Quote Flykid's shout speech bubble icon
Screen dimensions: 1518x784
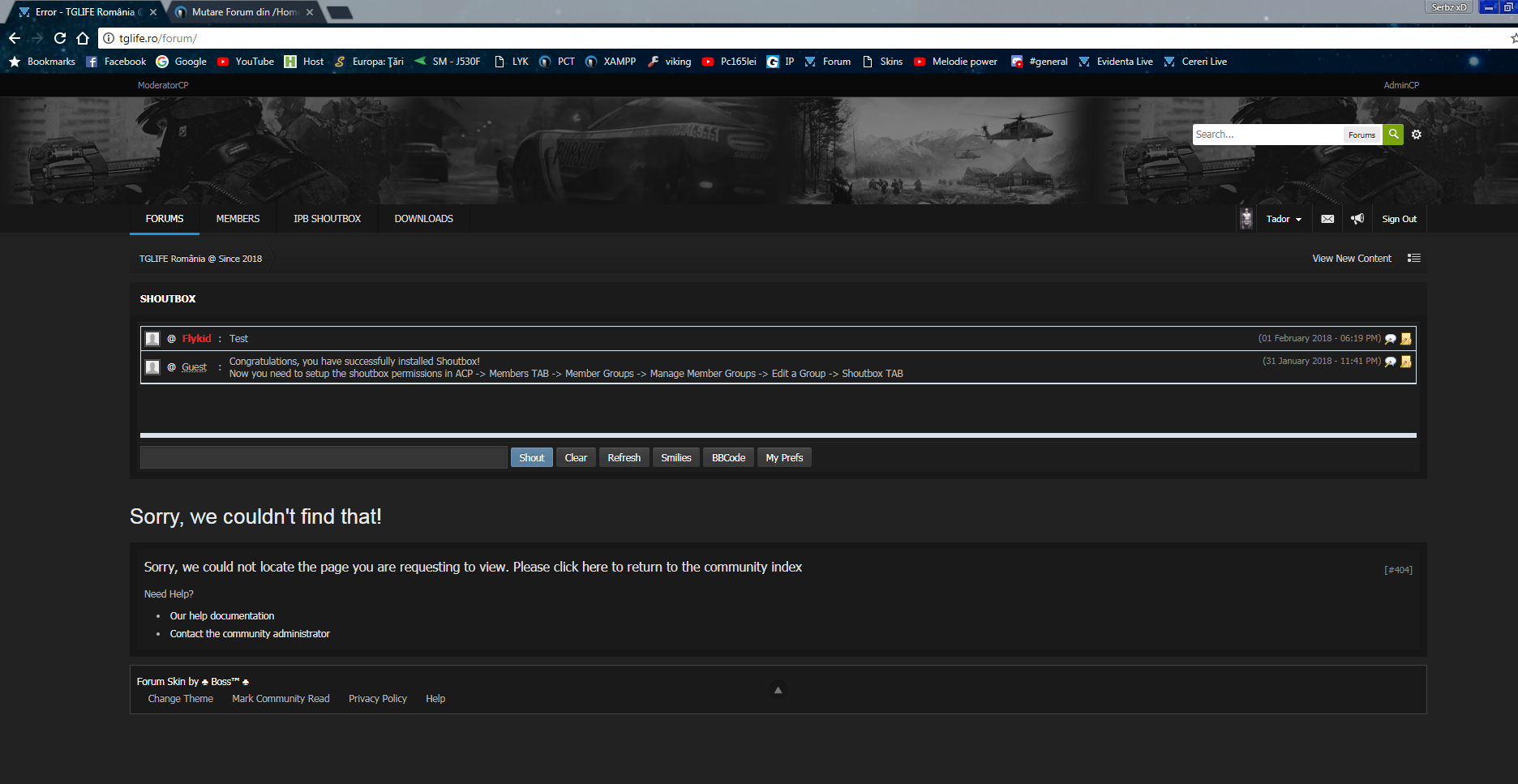(x=1391, y=339)
